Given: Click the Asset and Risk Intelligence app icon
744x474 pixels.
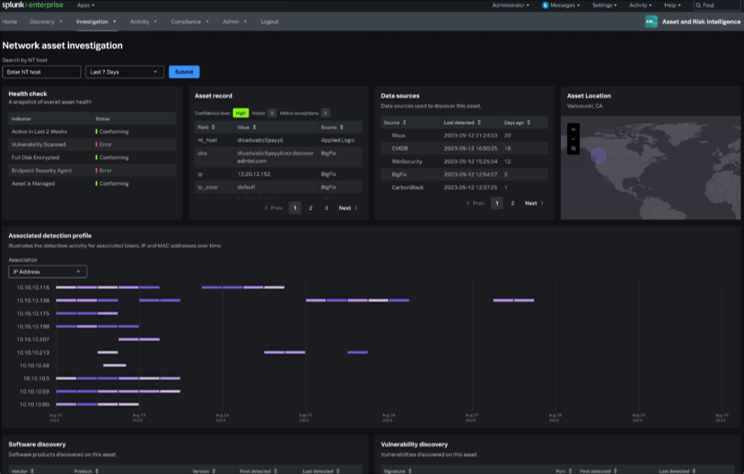Looking at the screenshot, I should 651,20.
